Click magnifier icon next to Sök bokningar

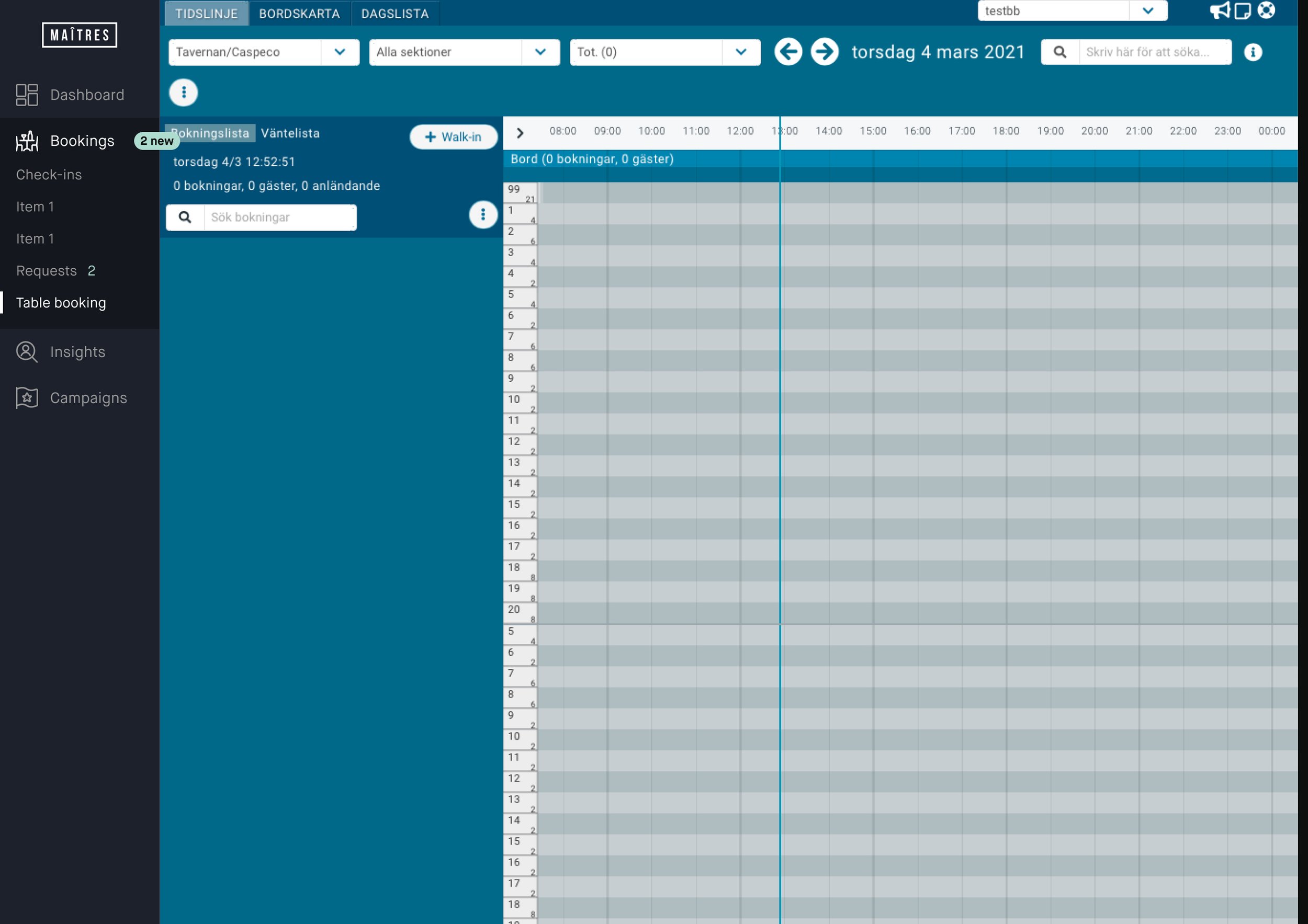185,217
